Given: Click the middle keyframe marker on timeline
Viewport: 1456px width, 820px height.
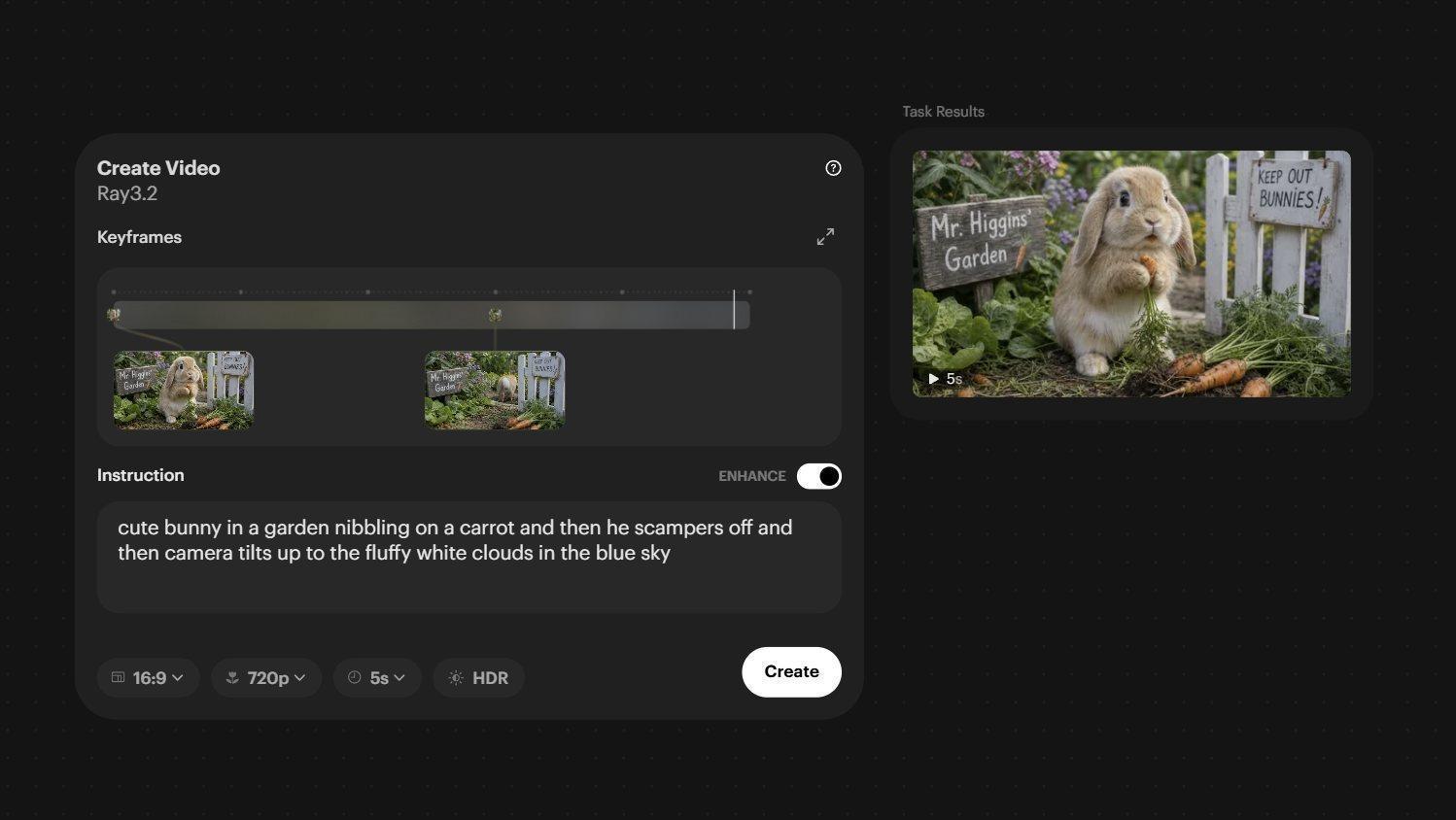Looking at the screenshot, I should click(495, 315).
